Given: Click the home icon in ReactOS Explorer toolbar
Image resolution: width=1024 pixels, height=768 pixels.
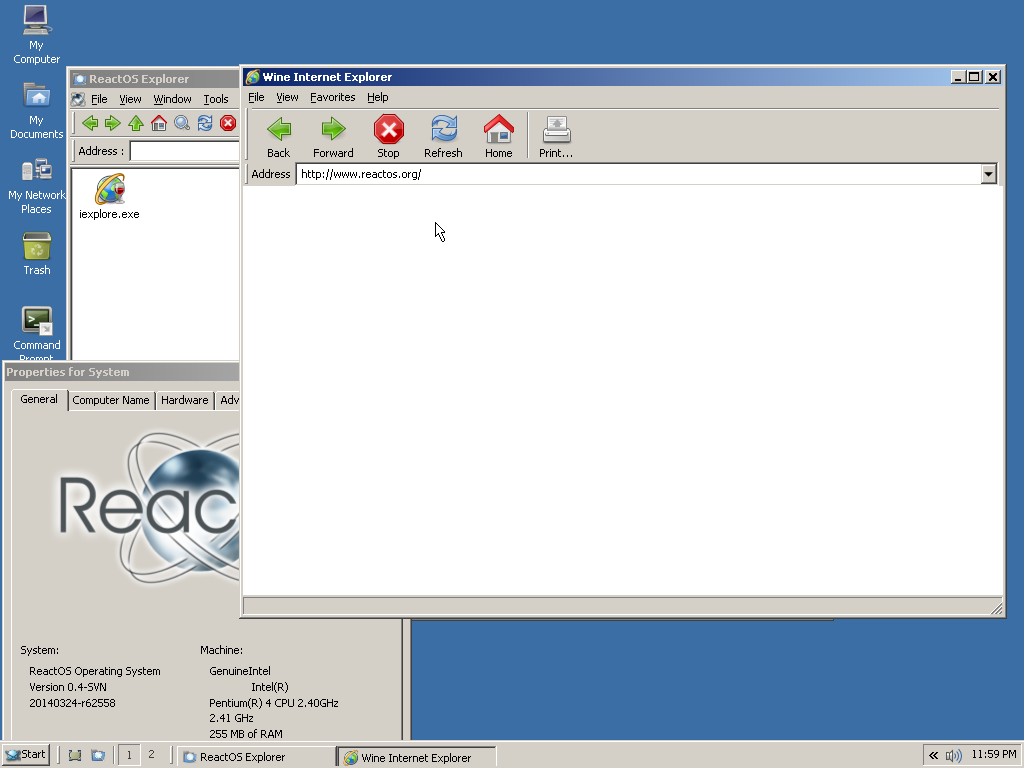Looking at the screenshot, I should [x=159, y=123].
